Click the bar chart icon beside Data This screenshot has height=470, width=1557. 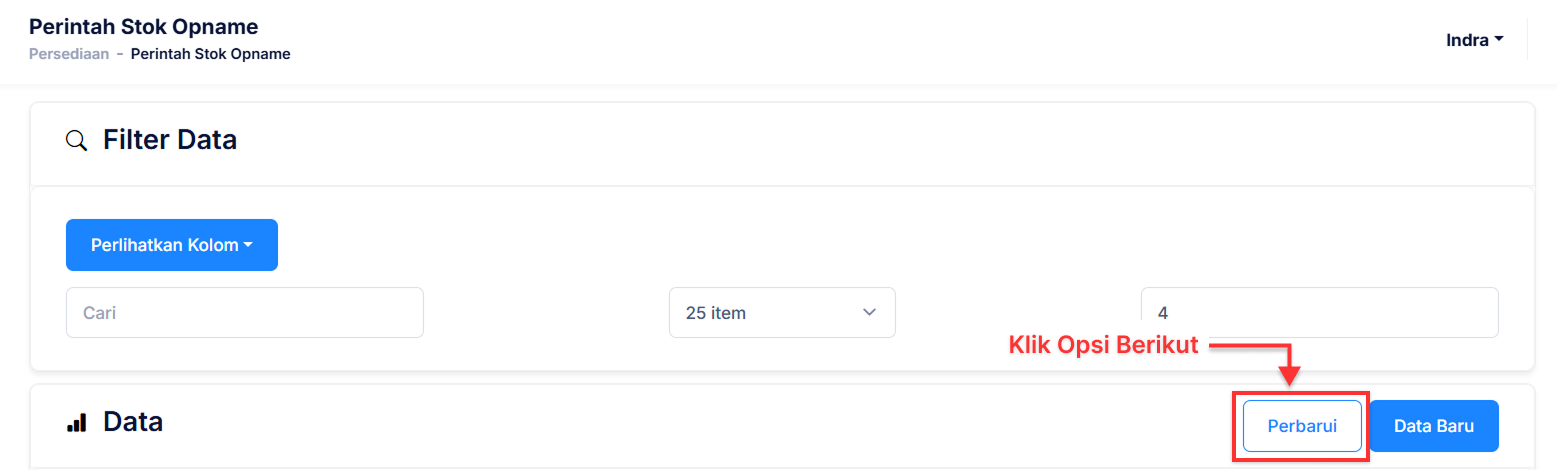(x=77, y=423)
